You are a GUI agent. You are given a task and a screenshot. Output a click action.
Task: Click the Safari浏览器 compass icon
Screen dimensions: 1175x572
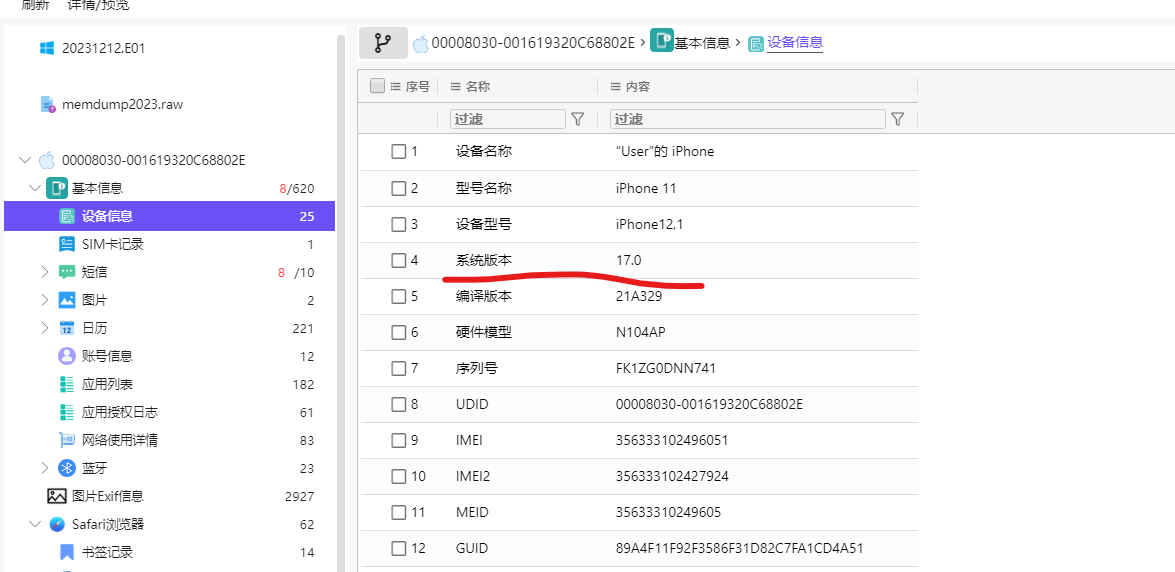57,525
